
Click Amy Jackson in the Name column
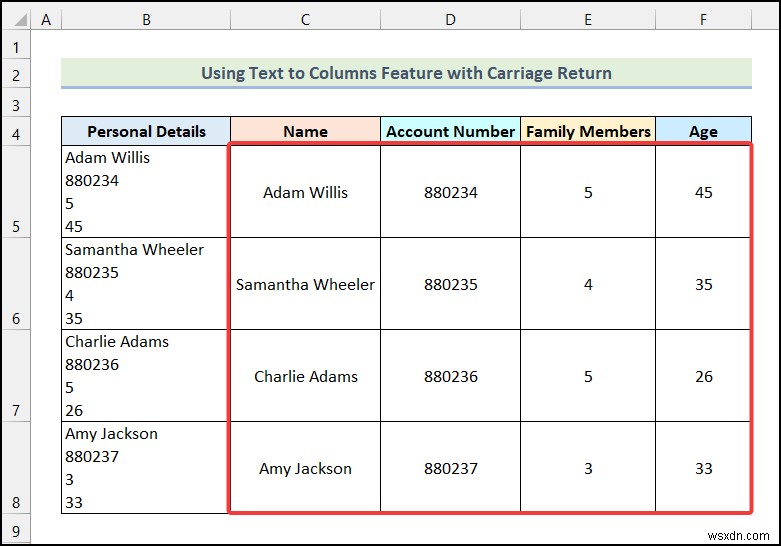click(x=305, y=468)
